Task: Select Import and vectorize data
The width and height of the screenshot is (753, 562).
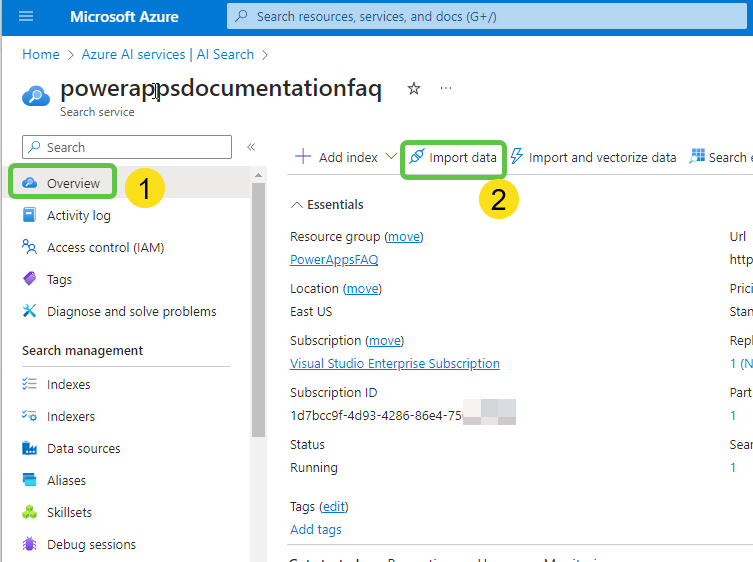Action: click(593, 157)
